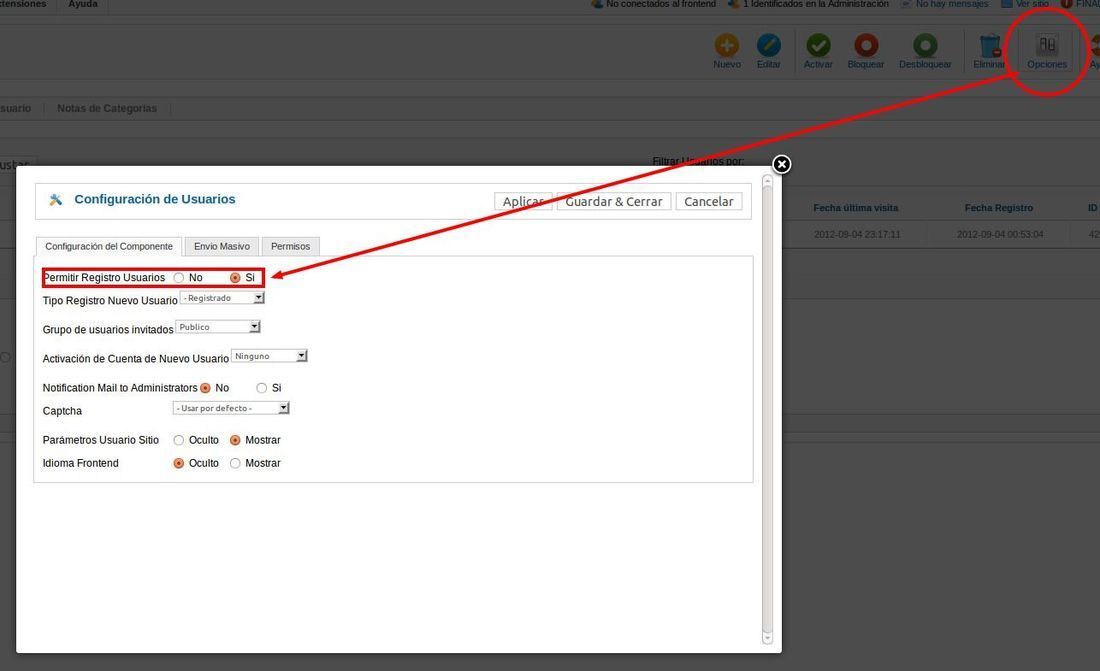Click the Cancelar button

(709, 201)
